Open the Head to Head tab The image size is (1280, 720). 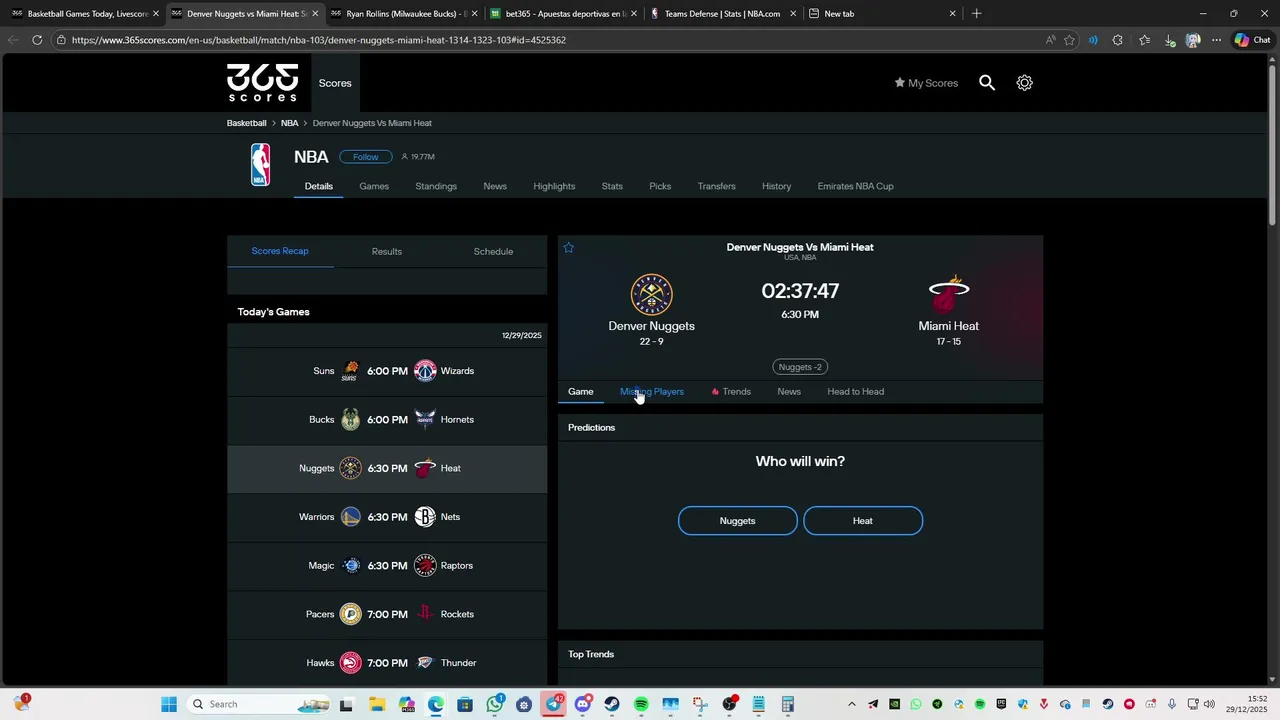855,392
